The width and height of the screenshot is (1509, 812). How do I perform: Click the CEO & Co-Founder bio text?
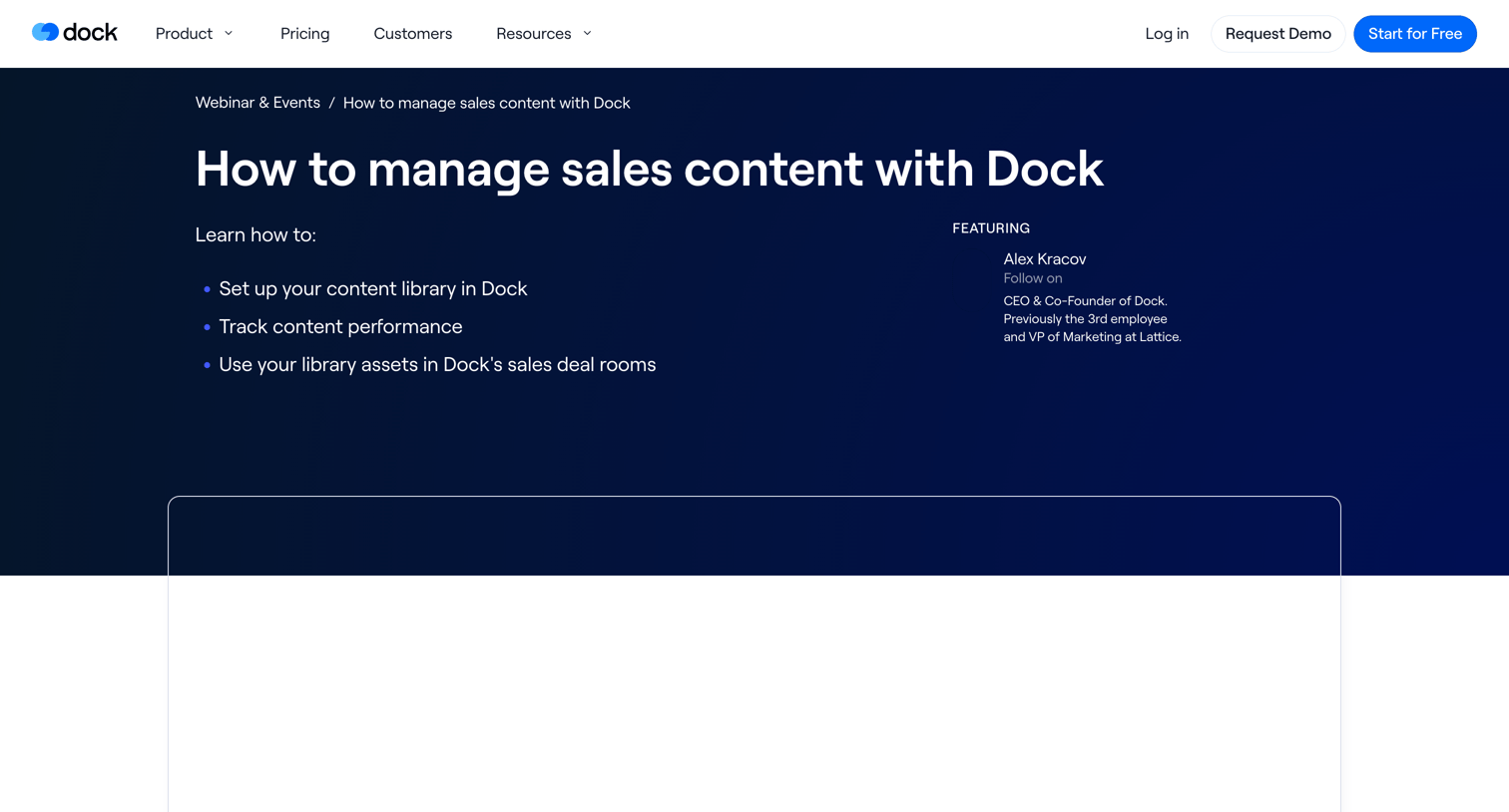point(1092,319)
